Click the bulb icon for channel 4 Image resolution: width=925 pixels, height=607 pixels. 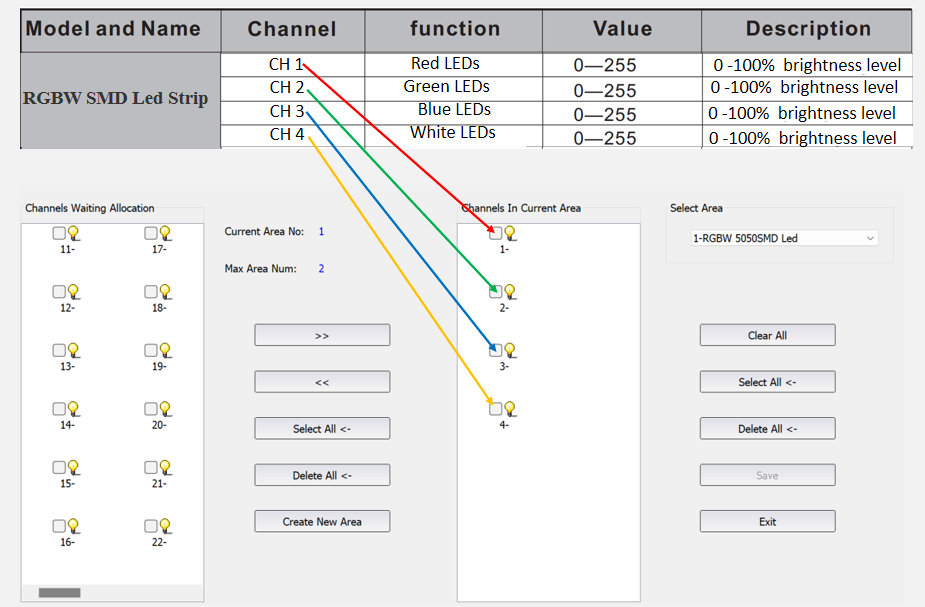coord(510,409)
